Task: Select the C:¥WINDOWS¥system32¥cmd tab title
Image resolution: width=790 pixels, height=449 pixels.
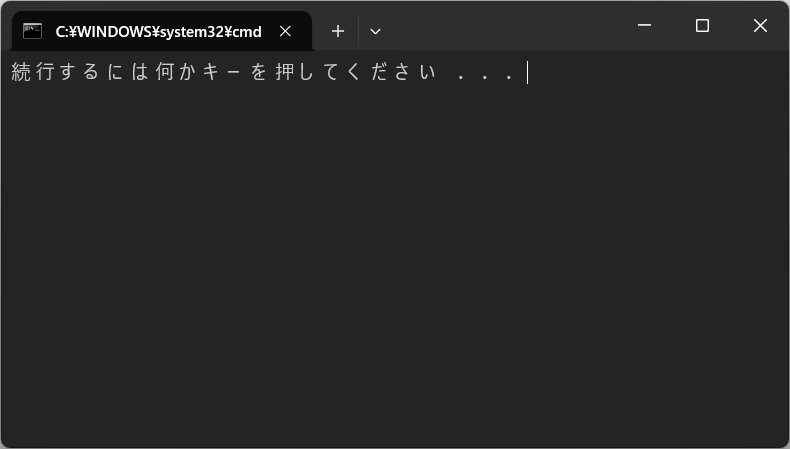Action: (x=158, y=32)
